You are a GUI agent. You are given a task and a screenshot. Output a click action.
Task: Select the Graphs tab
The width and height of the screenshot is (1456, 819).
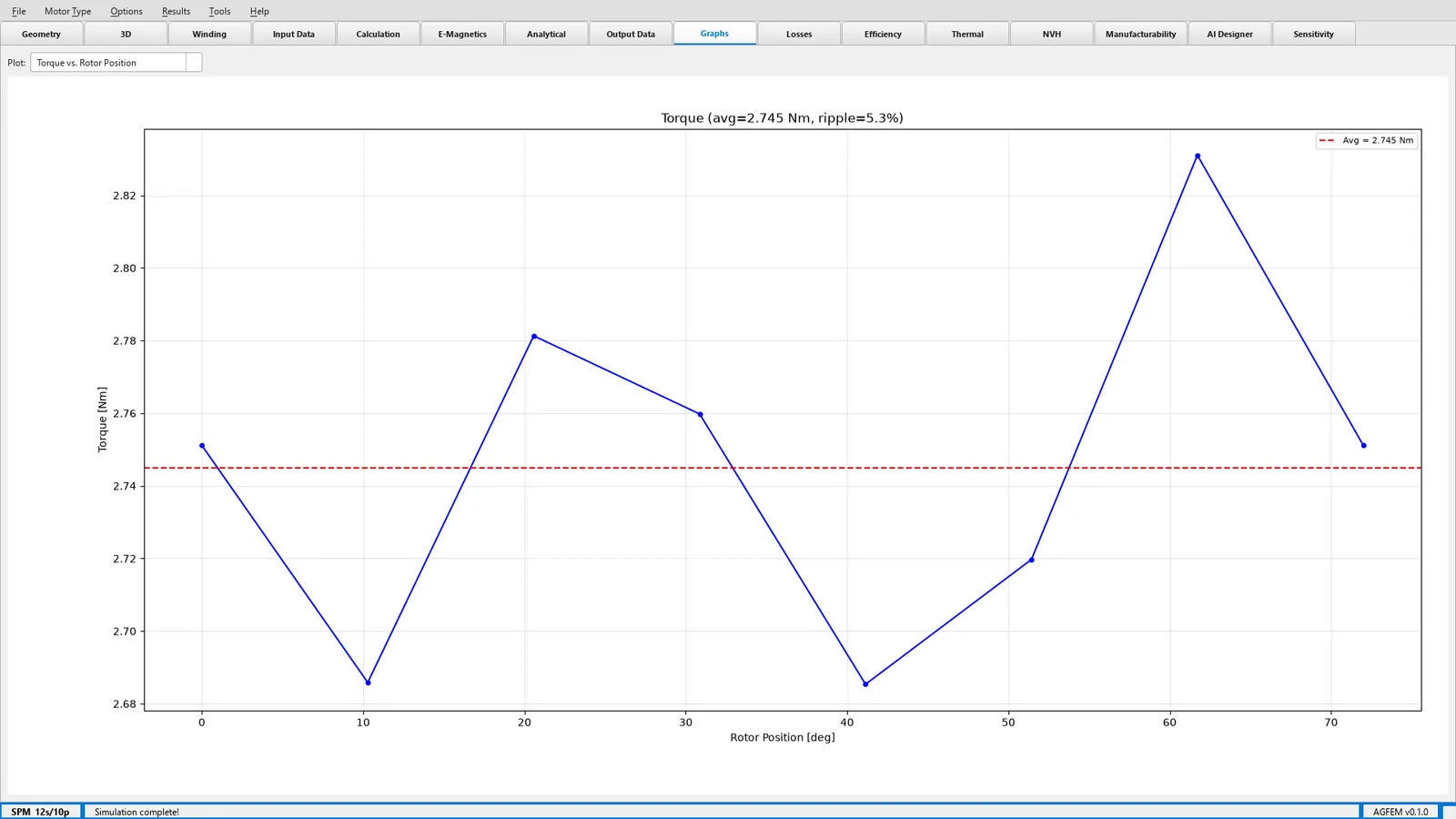click(714, 33)
